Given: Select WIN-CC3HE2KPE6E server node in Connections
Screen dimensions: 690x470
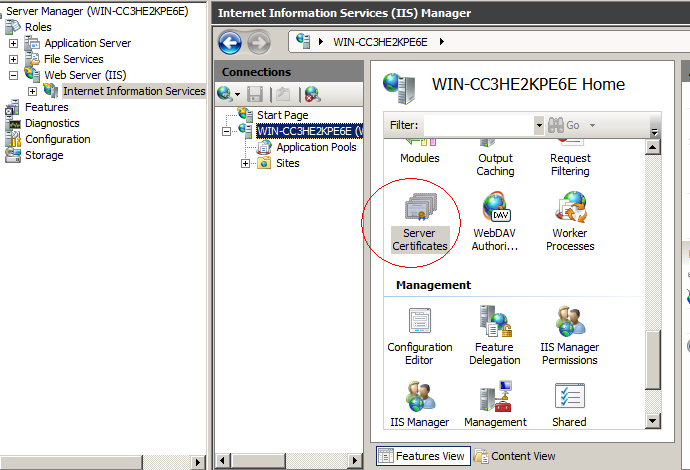Looking at the screenshot, I should [x=310, y=131].
